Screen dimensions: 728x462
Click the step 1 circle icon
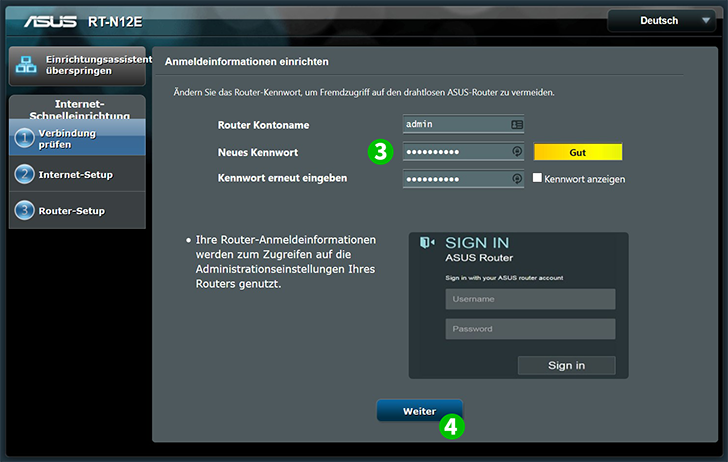point(24,138)
